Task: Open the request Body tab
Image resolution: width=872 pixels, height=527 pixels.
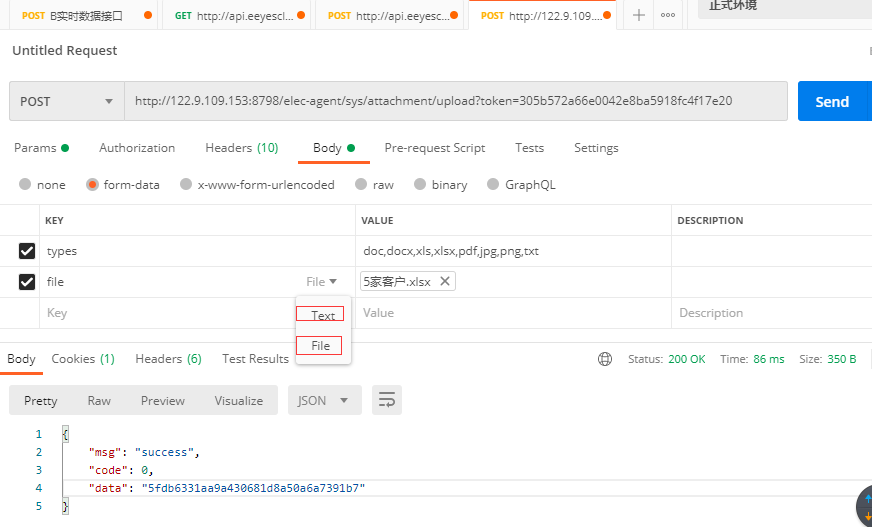Action: [333, 148]
